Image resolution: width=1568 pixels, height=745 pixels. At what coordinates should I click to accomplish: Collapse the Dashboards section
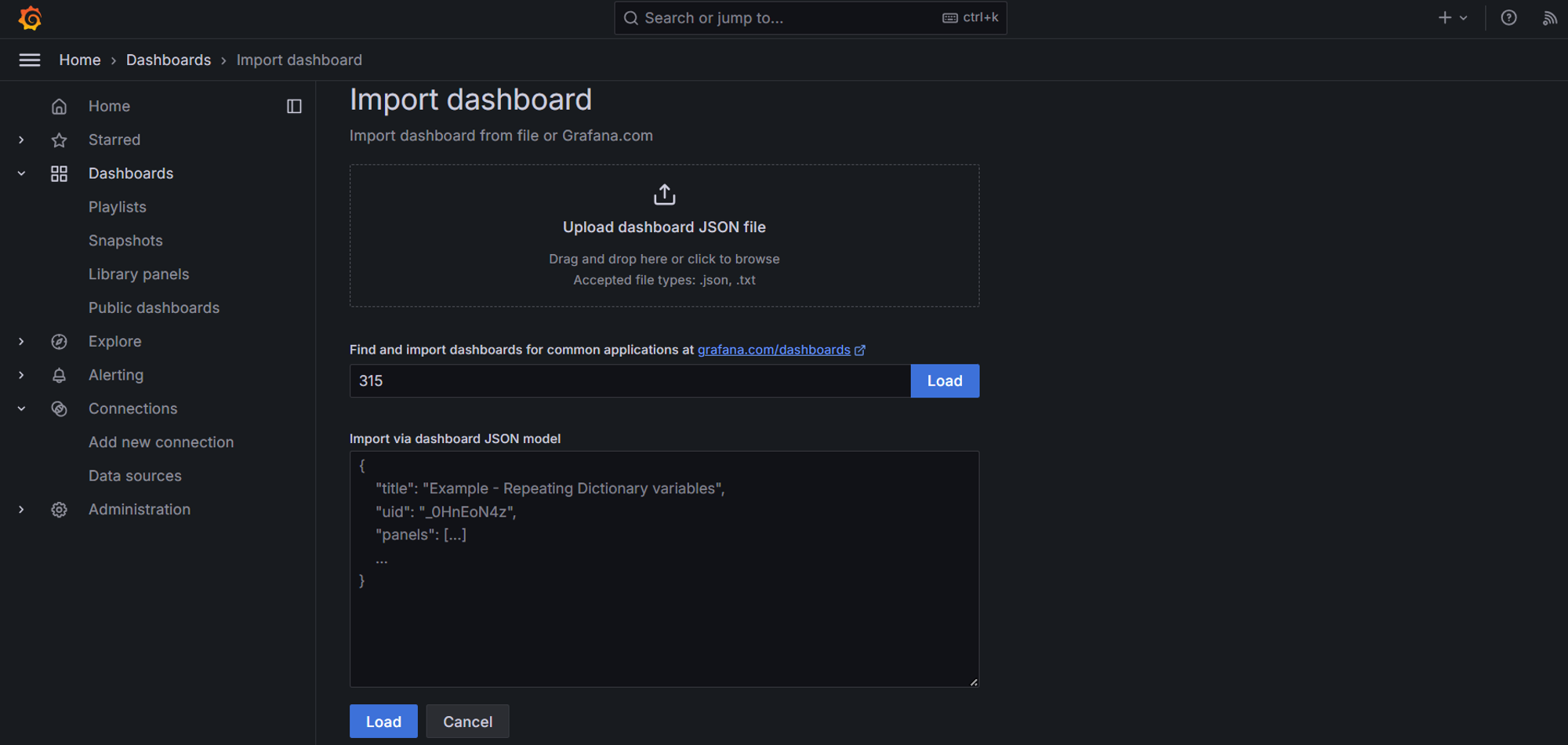point(21,173)
